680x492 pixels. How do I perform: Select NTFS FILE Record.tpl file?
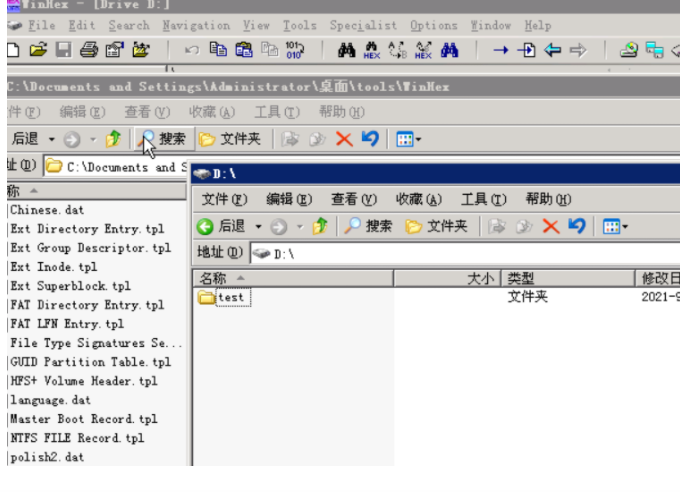(x=77, y=438)
